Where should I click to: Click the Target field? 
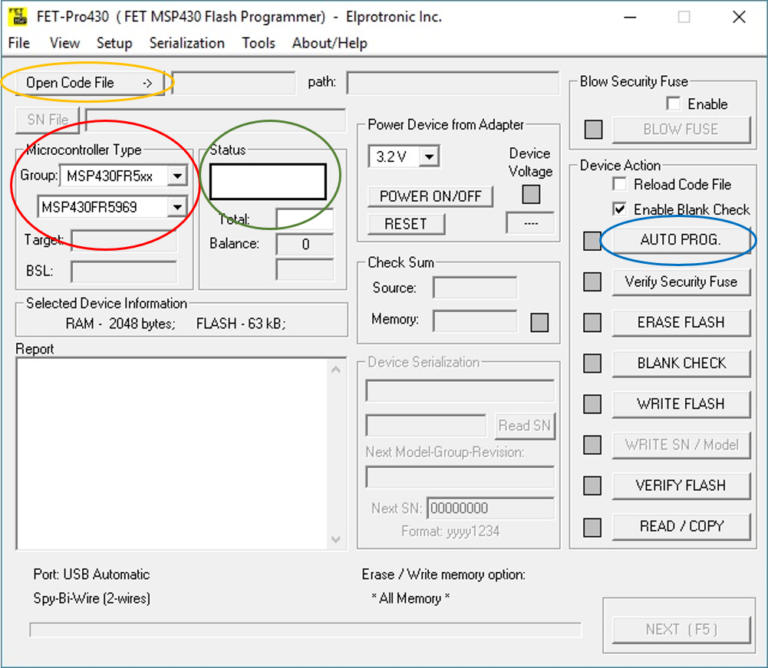[x=123, y=240]
